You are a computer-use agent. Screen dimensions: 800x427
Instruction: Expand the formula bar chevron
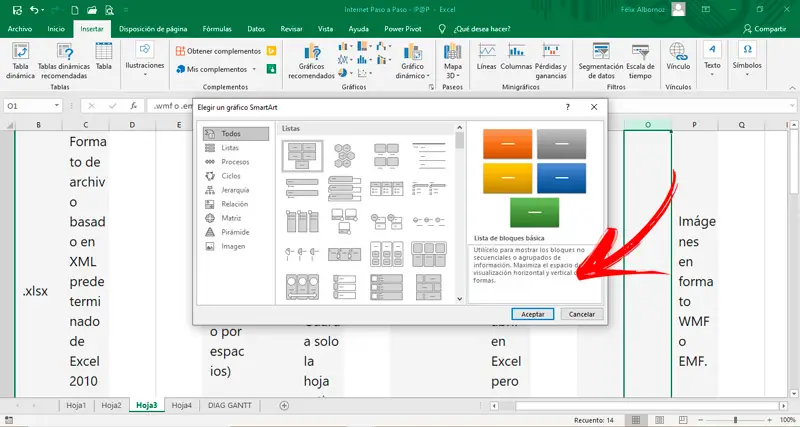tap(791, 106)
